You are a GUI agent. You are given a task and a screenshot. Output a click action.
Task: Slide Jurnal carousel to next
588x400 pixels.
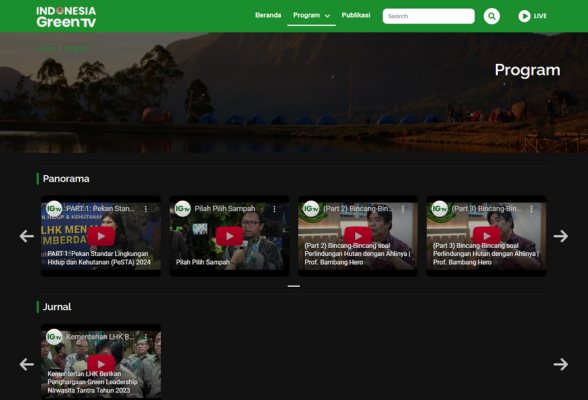click(561, 364)
